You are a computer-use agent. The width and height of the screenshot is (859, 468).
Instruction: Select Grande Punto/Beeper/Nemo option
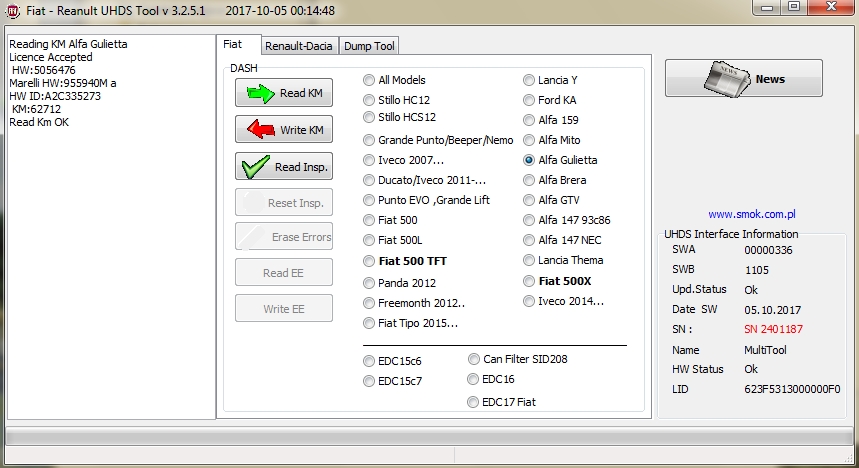369,140
